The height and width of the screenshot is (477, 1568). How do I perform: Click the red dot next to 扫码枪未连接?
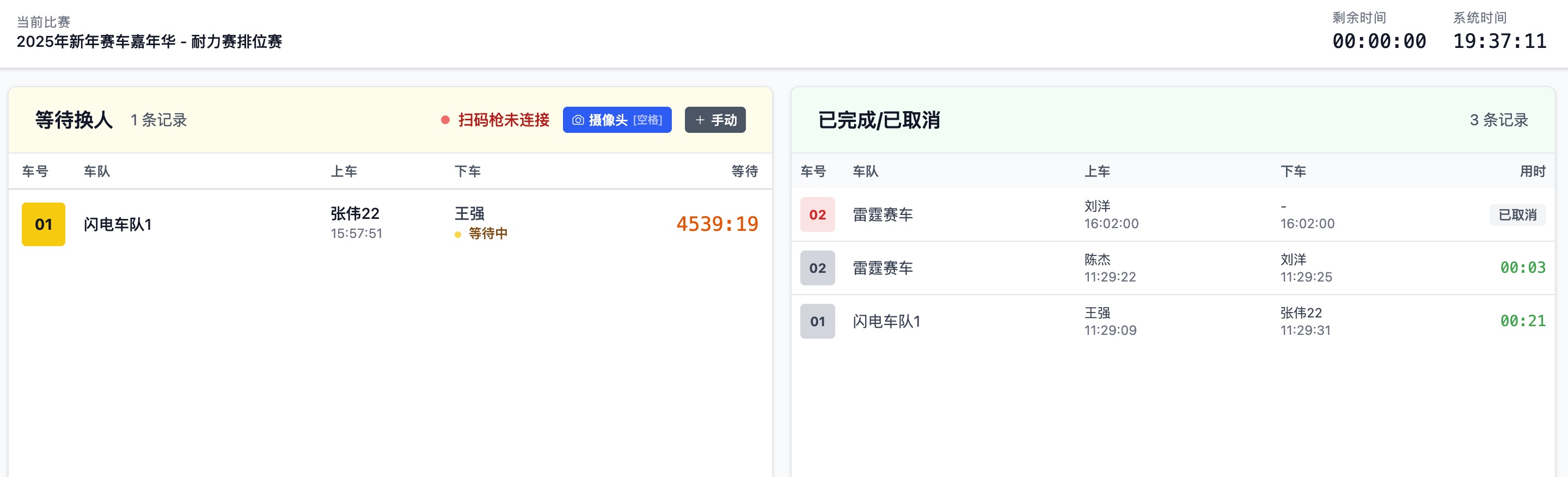(x=445, y=120)
